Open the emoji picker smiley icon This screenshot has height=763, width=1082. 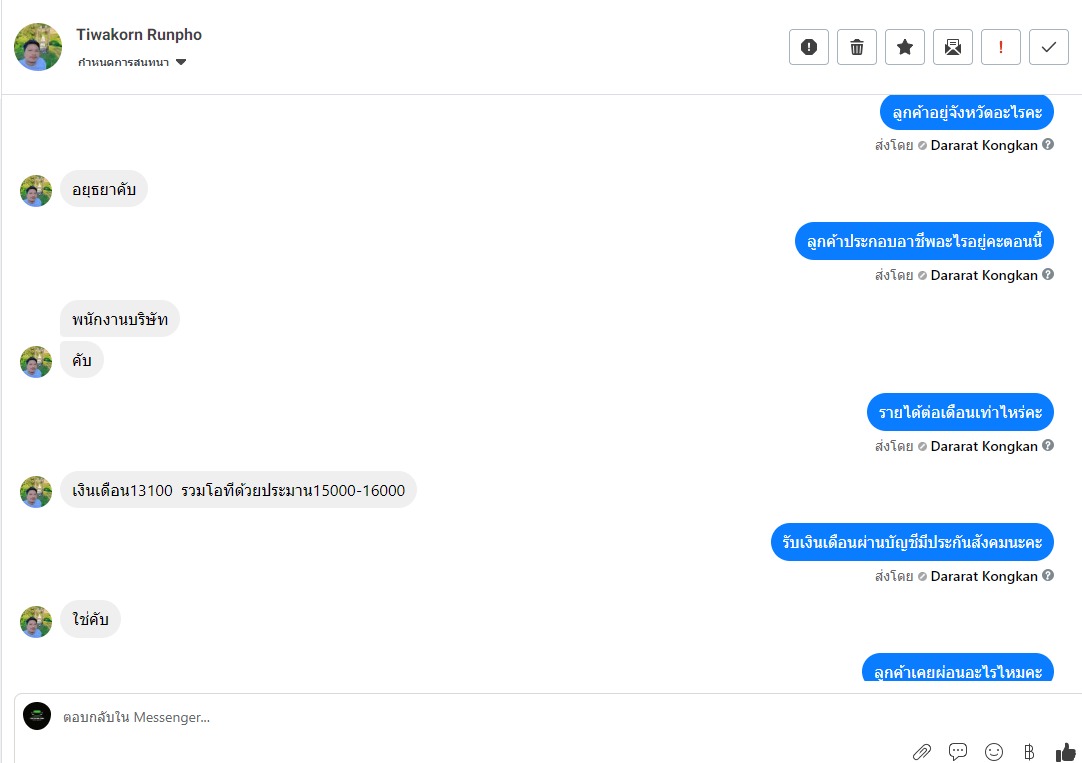point(994,751)
